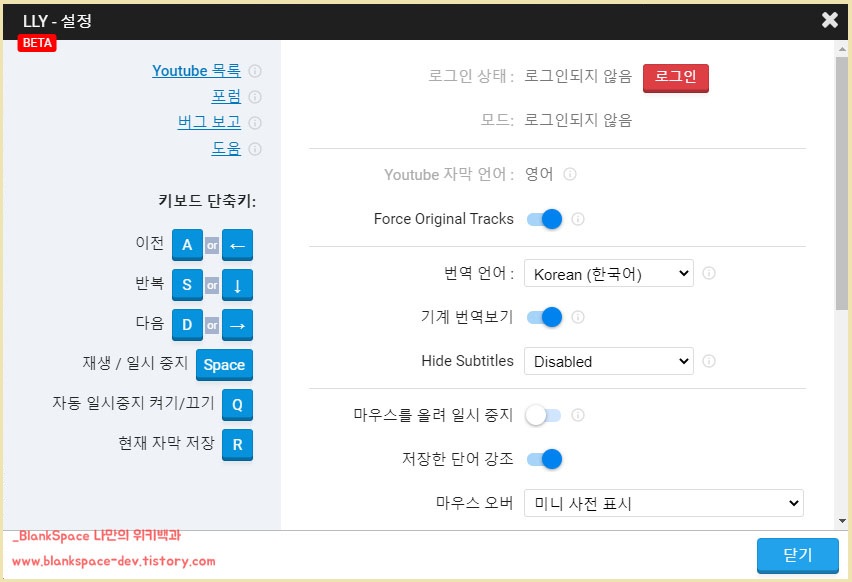Click the Q key for 자동 일시중지

[237, 405]
